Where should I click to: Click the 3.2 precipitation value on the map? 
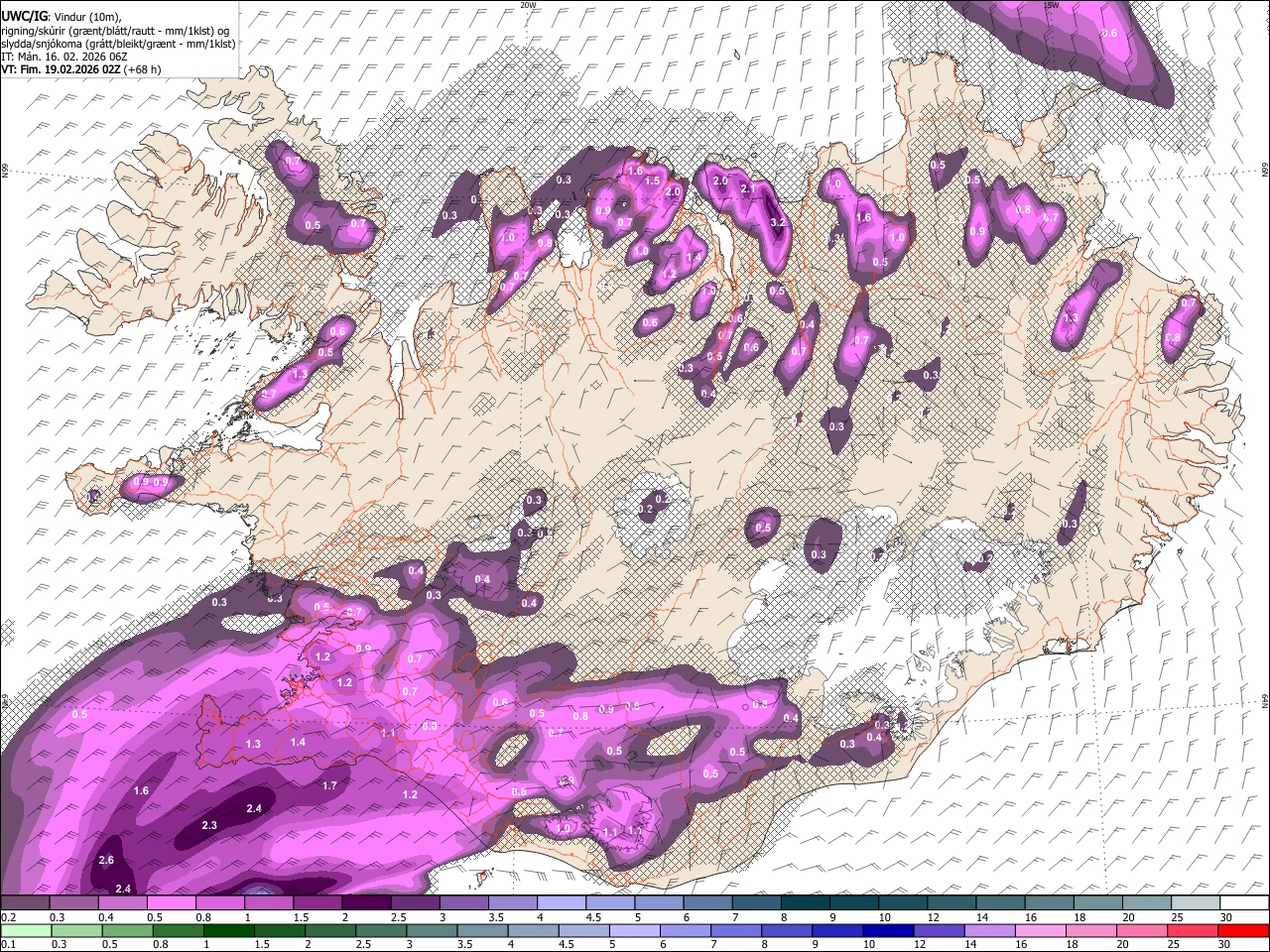[778, 223]
